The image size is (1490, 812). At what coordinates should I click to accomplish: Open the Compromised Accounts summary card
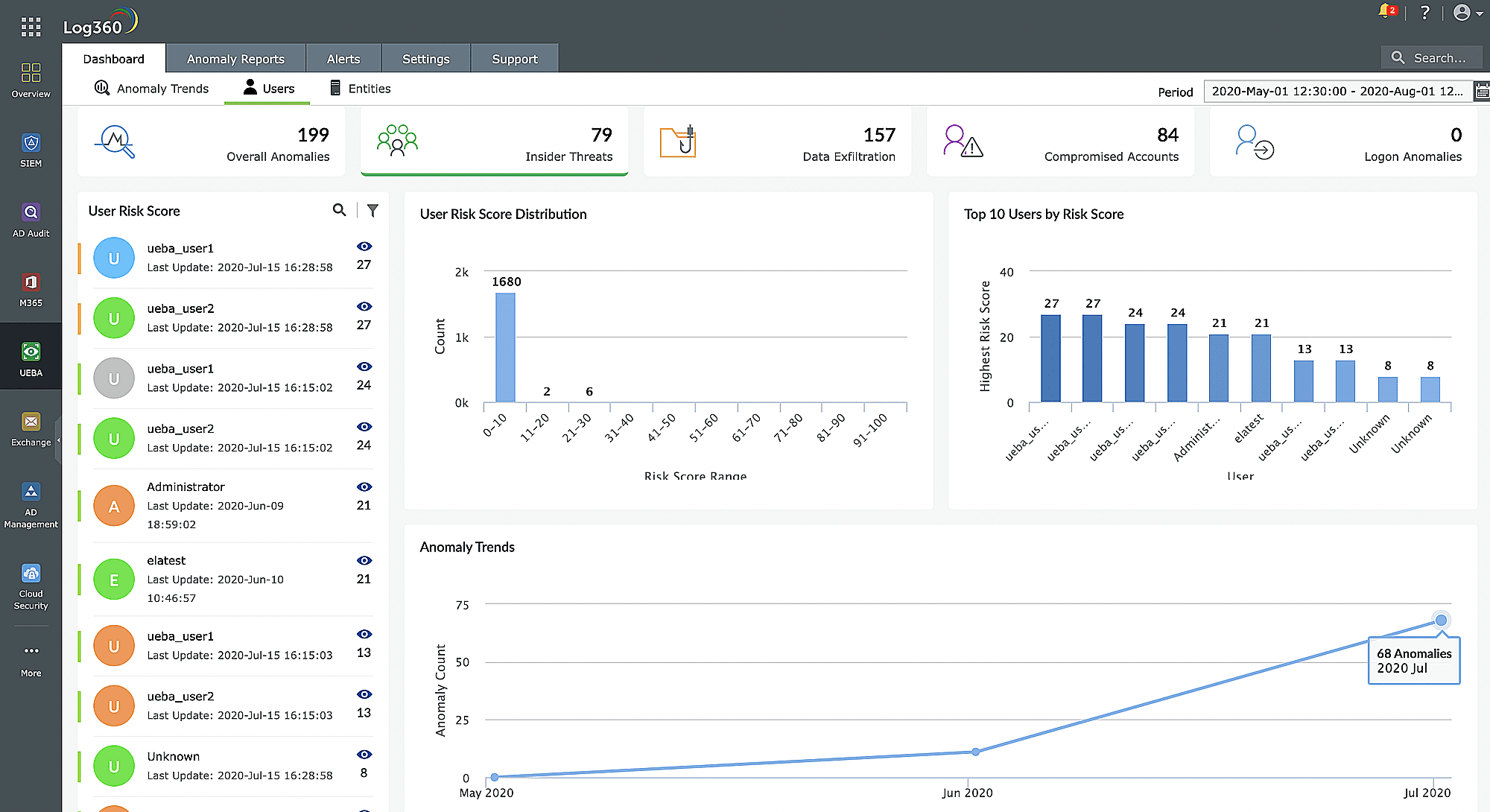(1060, 142)
